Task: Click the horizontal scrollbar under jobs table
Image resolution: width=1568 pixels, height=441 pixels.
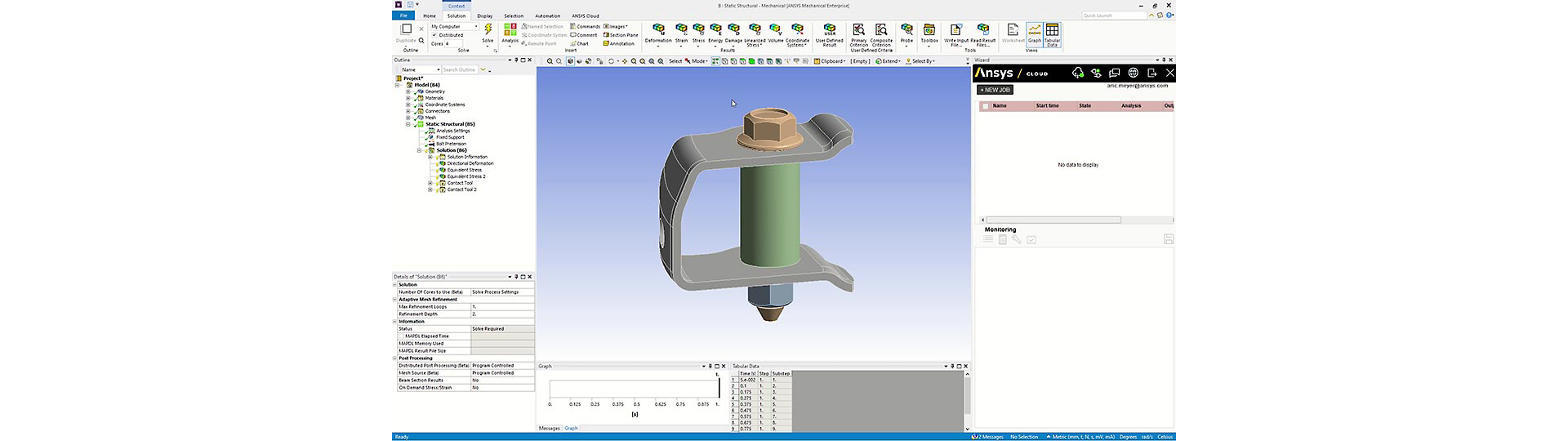Action: 1053,220
